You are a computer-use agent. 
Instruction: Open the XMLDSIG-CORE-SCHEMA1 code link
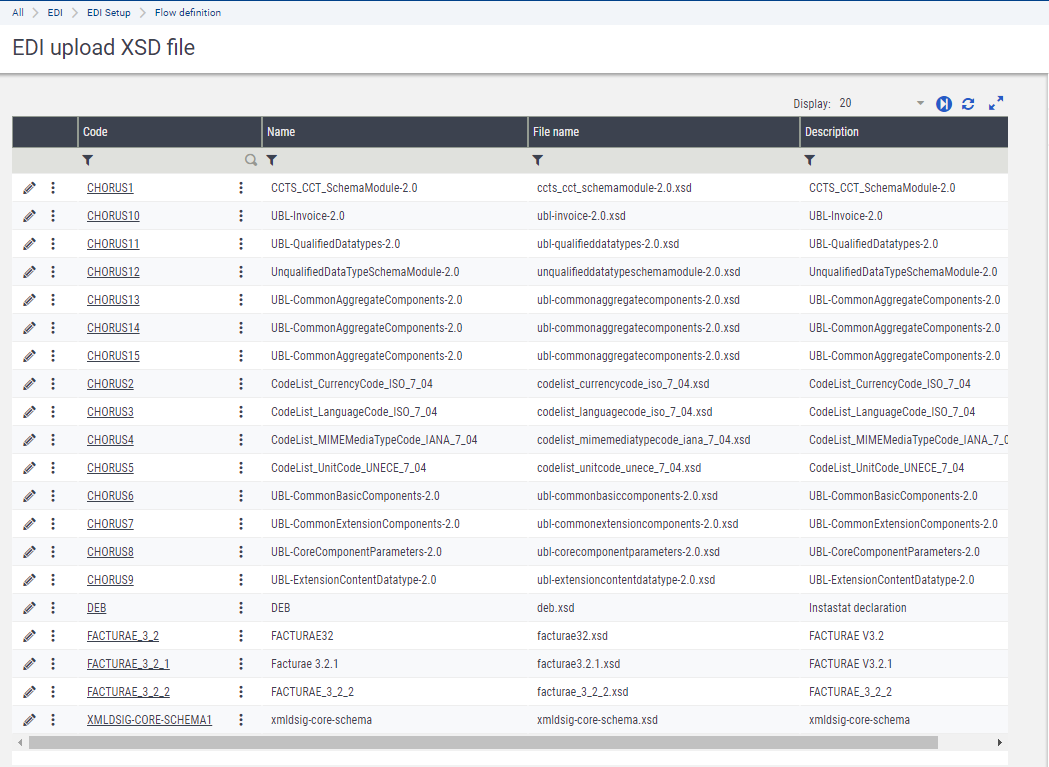coord(149,720)
